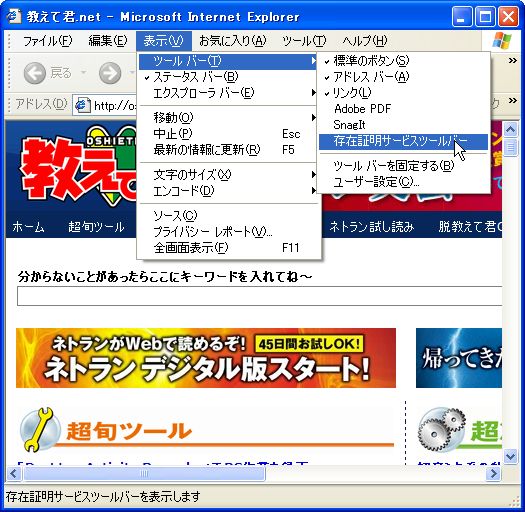Viewport: 525px width, 512px height.
Task: Open the ヘルプ(H) menu
Action: (x=365, y=41)
